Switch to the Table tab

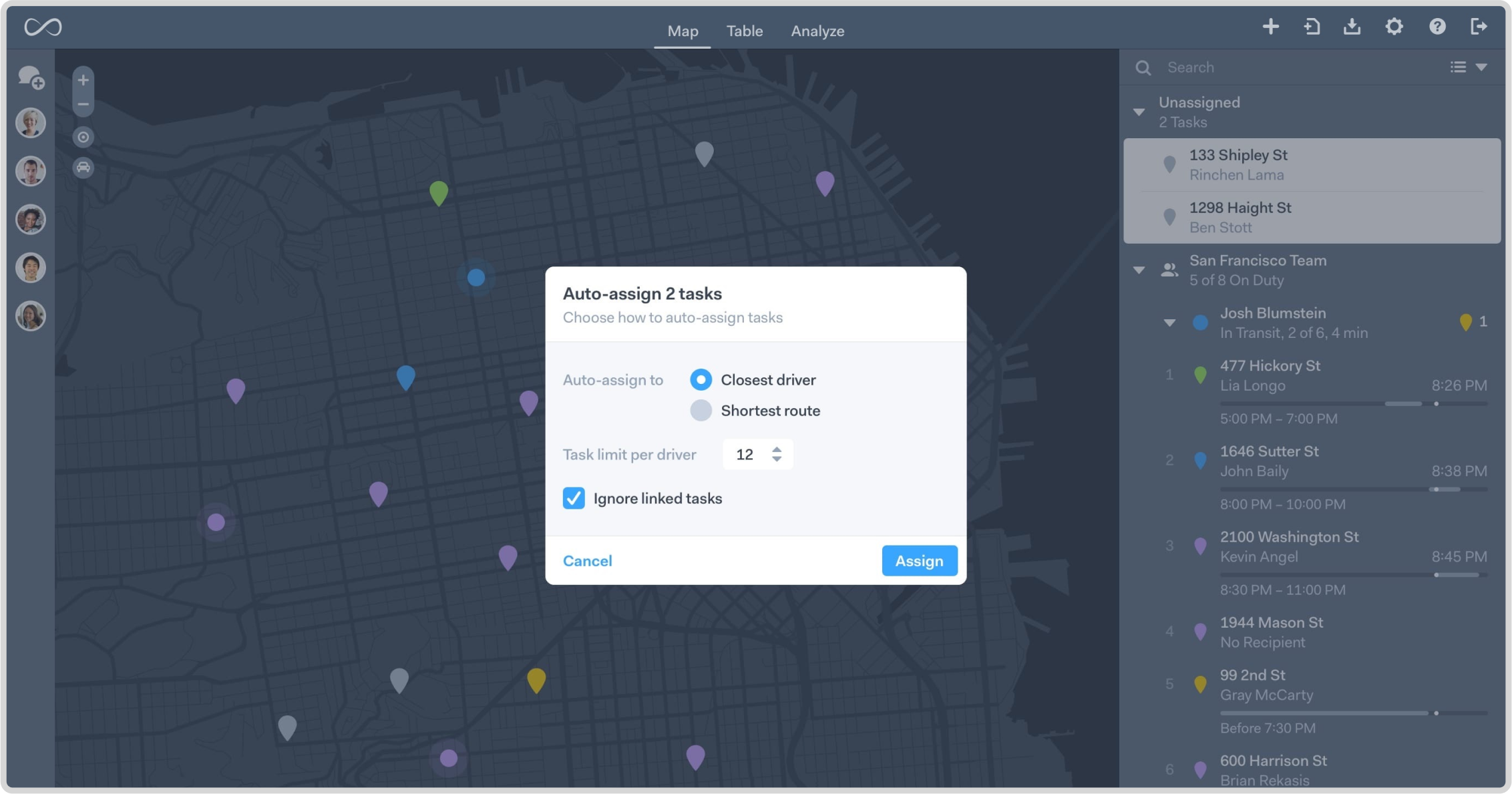tap(745, 30)
